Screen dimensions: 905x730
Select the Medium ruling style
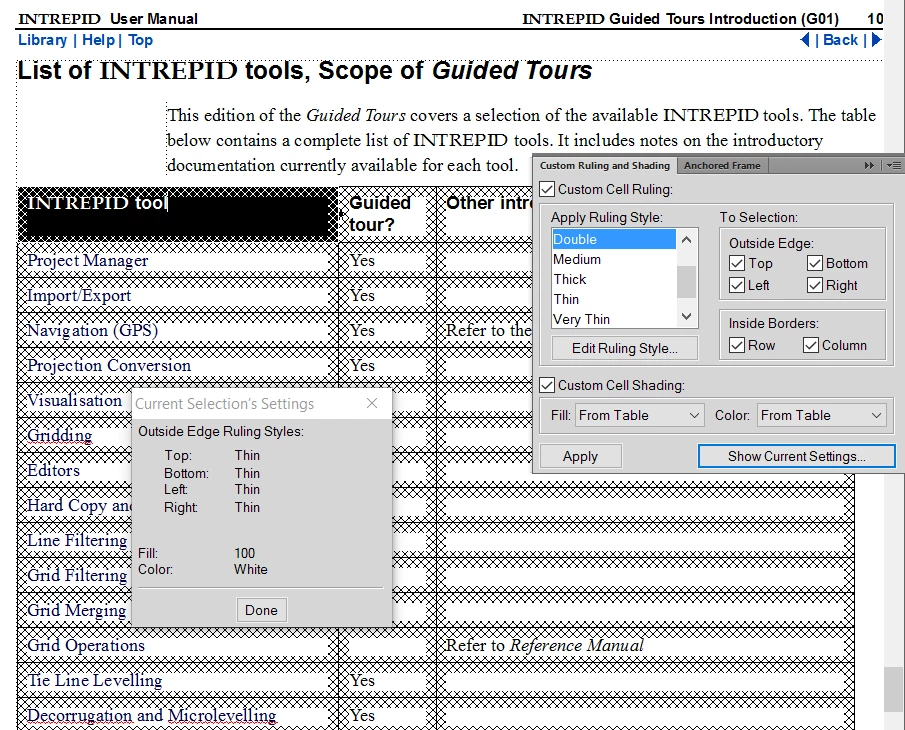click(x=614, y=259)
